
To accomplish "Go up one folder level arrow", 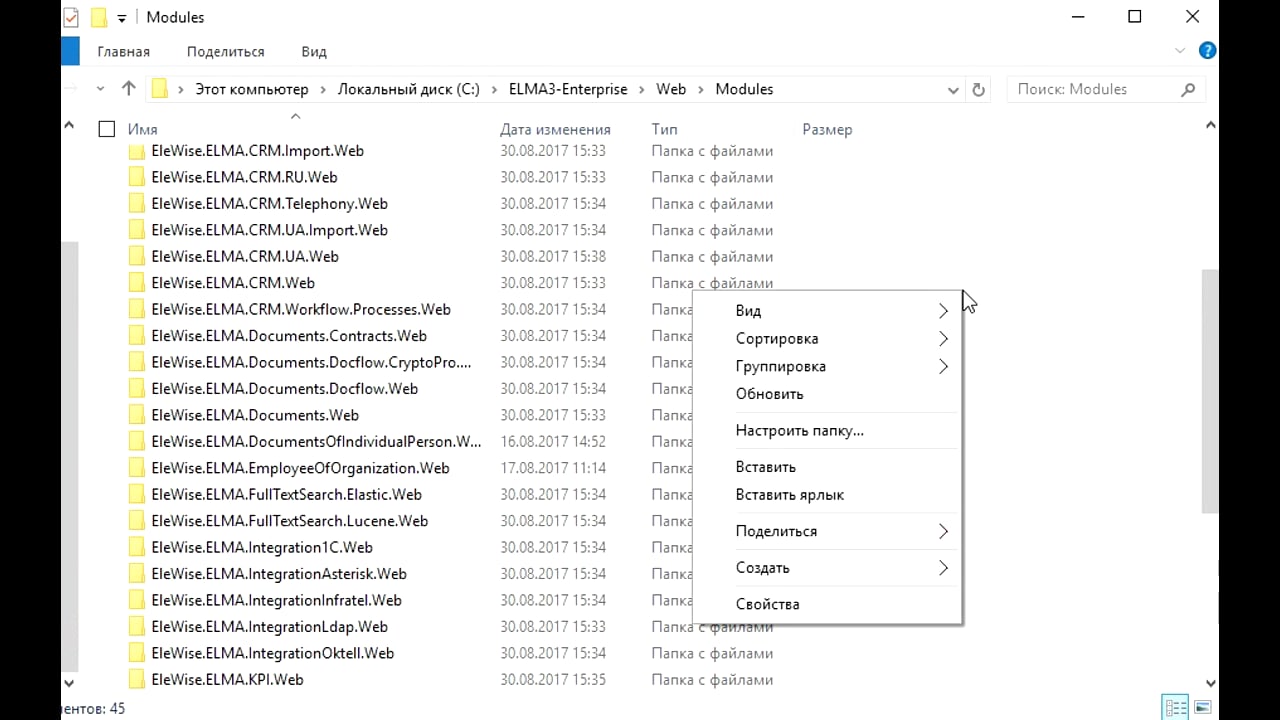I will click(x=128, y=89).
